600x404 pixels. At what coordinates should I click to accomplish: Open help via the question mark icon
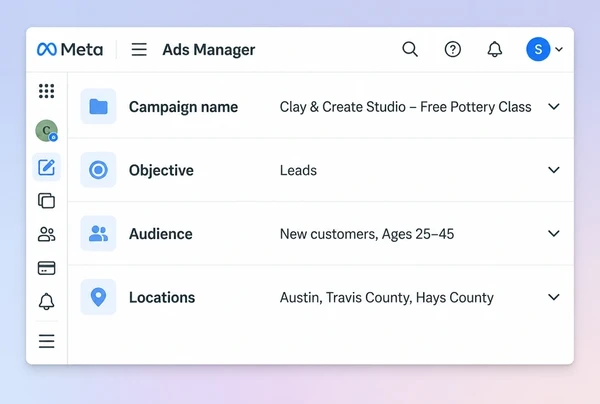pyautogui.click(x=452, y=49)
